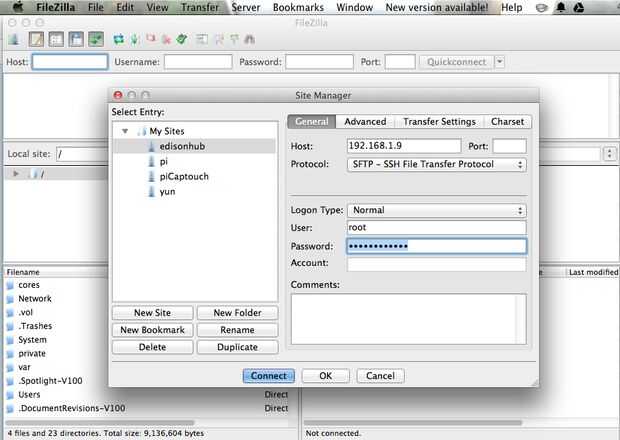Click the New Site button
Viewport: 620px width, 440px height.
coord(152,313)
